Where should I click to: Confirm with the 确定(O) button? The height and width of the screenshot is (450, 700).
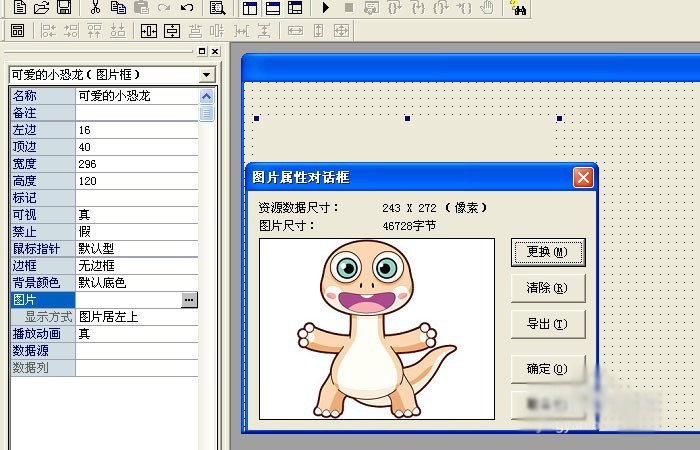(547, 369)
